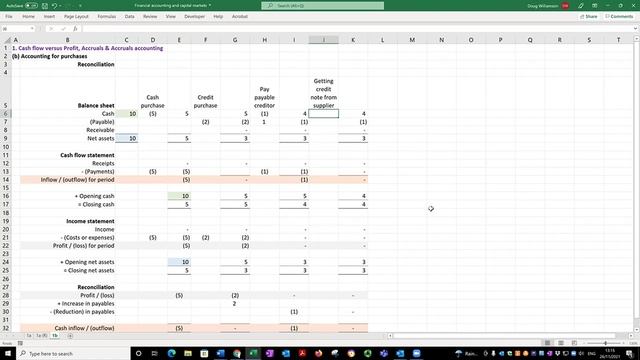640x360 pixels.
Task: Switch to Page Layout view icon
Action: [561, 343]
